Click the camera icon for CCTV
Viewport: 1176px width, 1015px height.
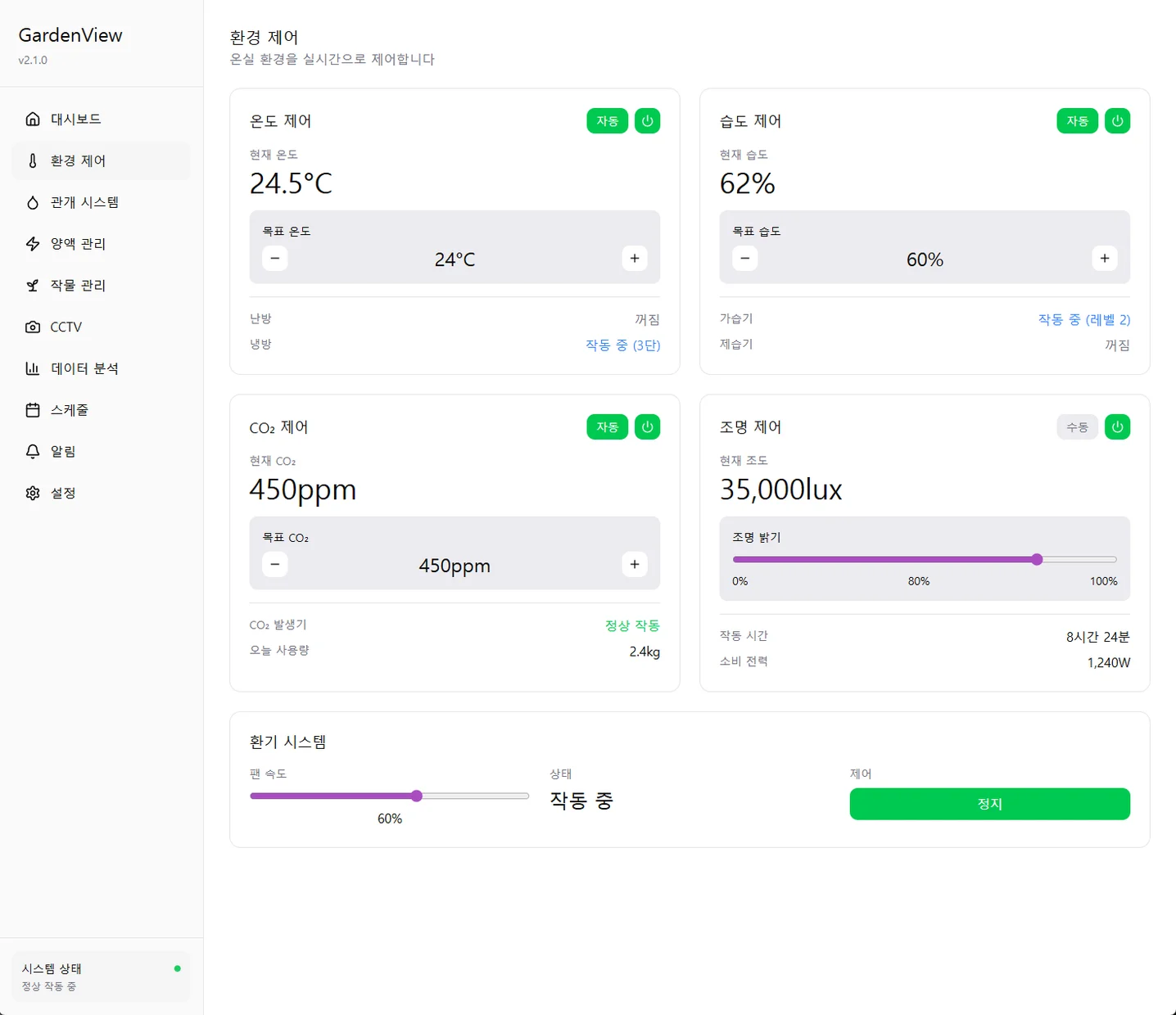click(33, 327)
